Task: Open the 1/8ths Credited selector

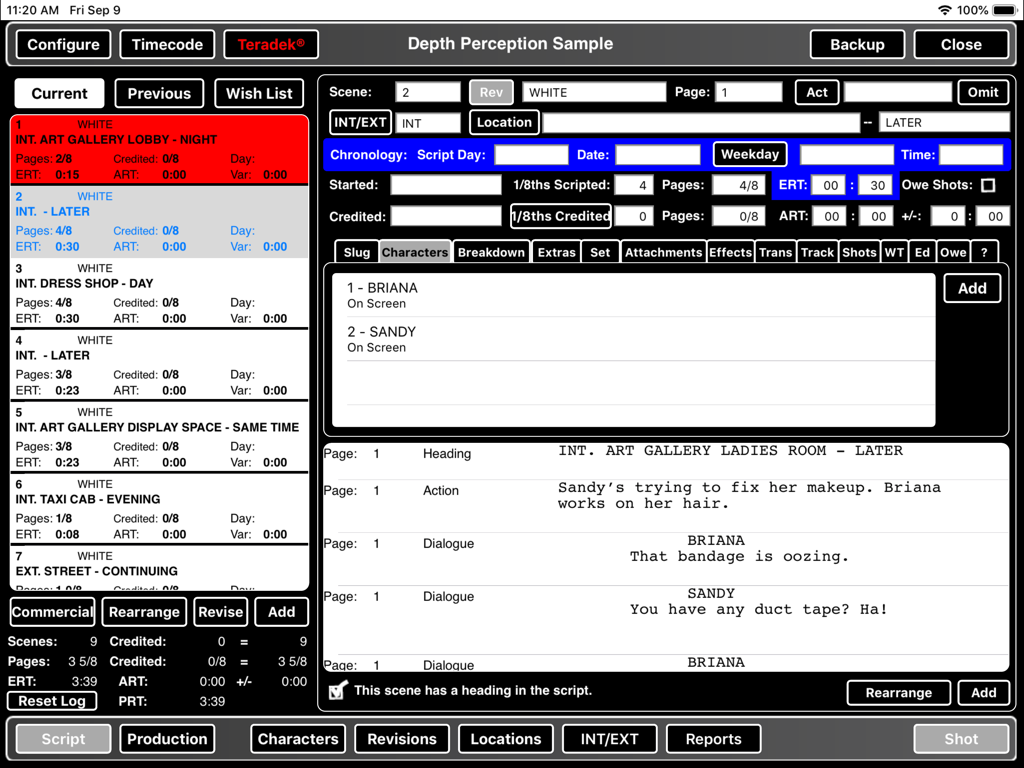Action: click(x=572, y=216)
